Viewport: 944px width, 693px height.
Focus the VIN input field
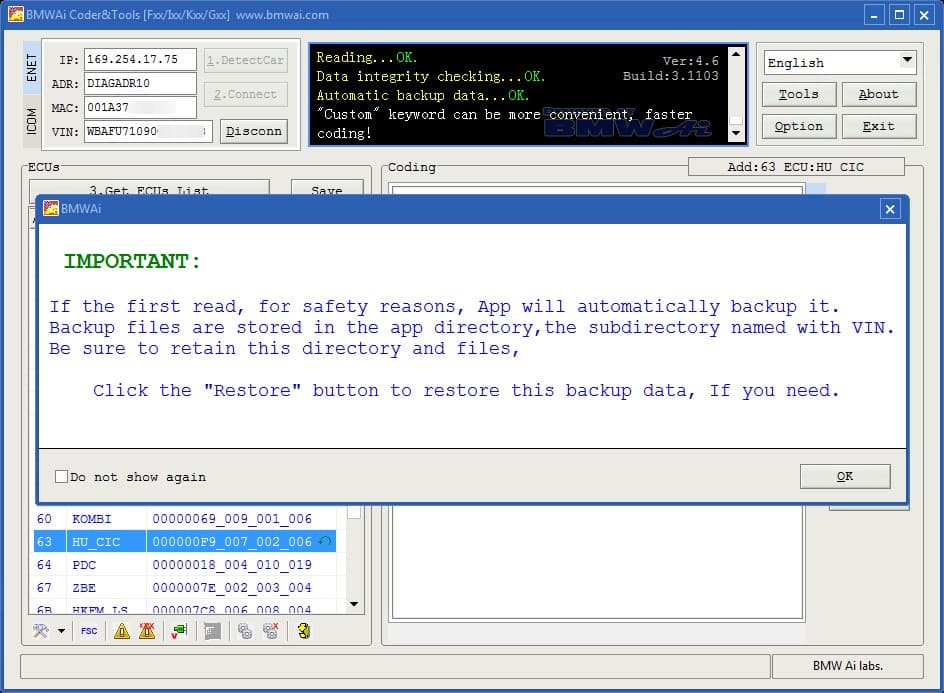[x=148, y=131]
